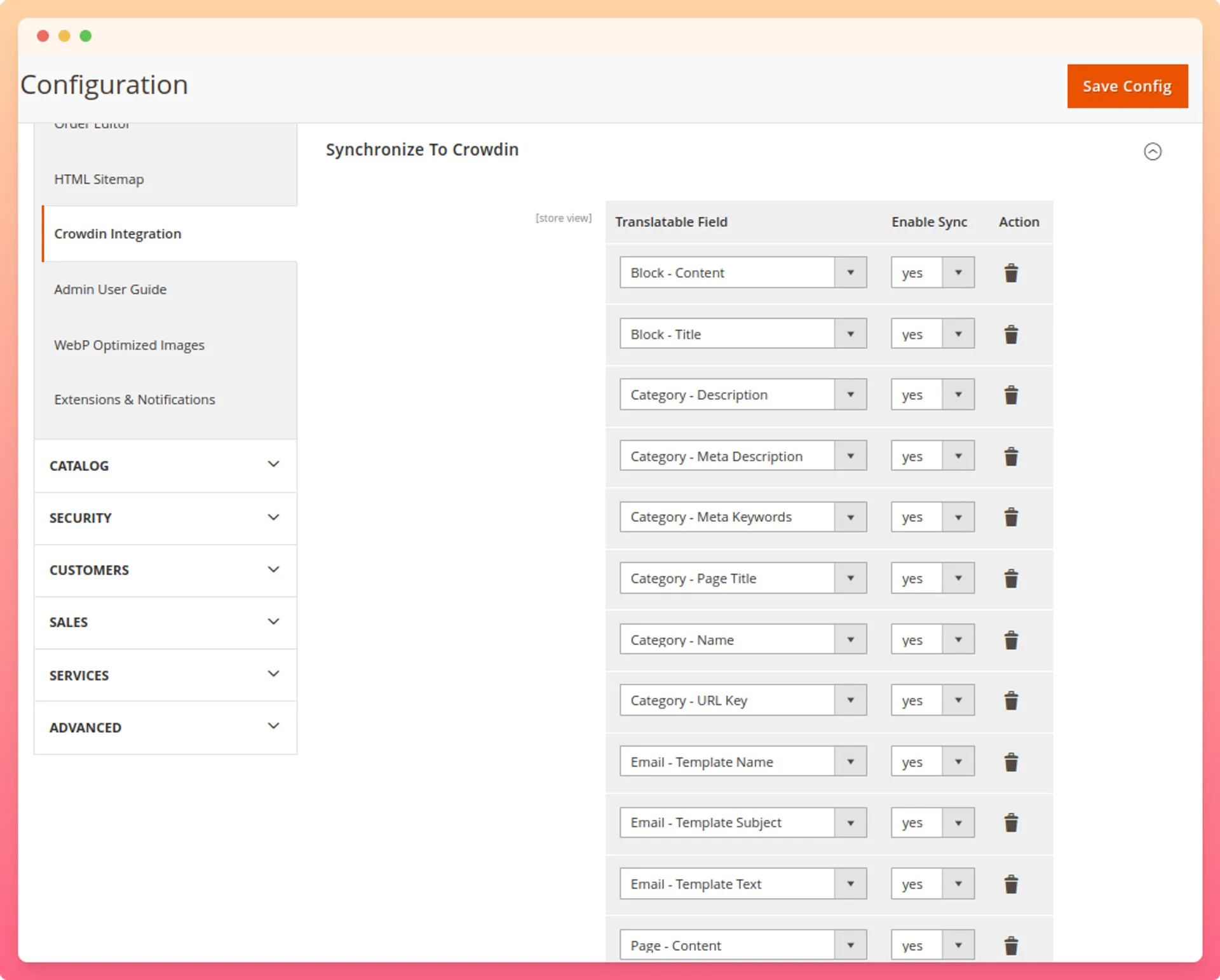Expand the SERVICES section
This screenshot has height=980, width=1220.
[x=165, y=675]
